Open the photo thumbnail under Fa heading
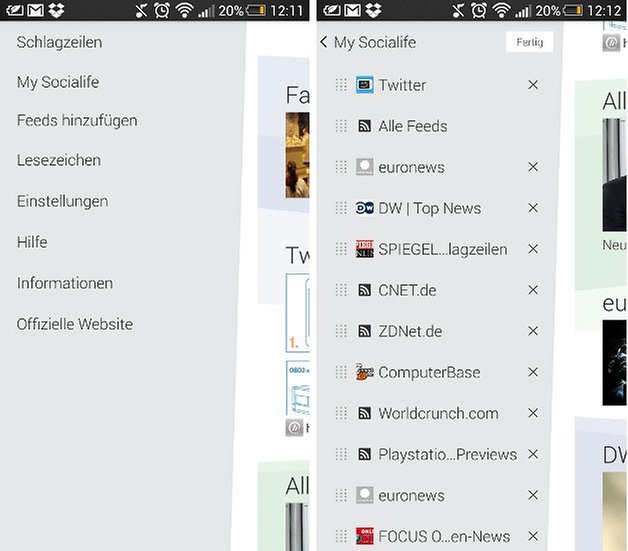628x551 pixels. [x=297, y=155]
